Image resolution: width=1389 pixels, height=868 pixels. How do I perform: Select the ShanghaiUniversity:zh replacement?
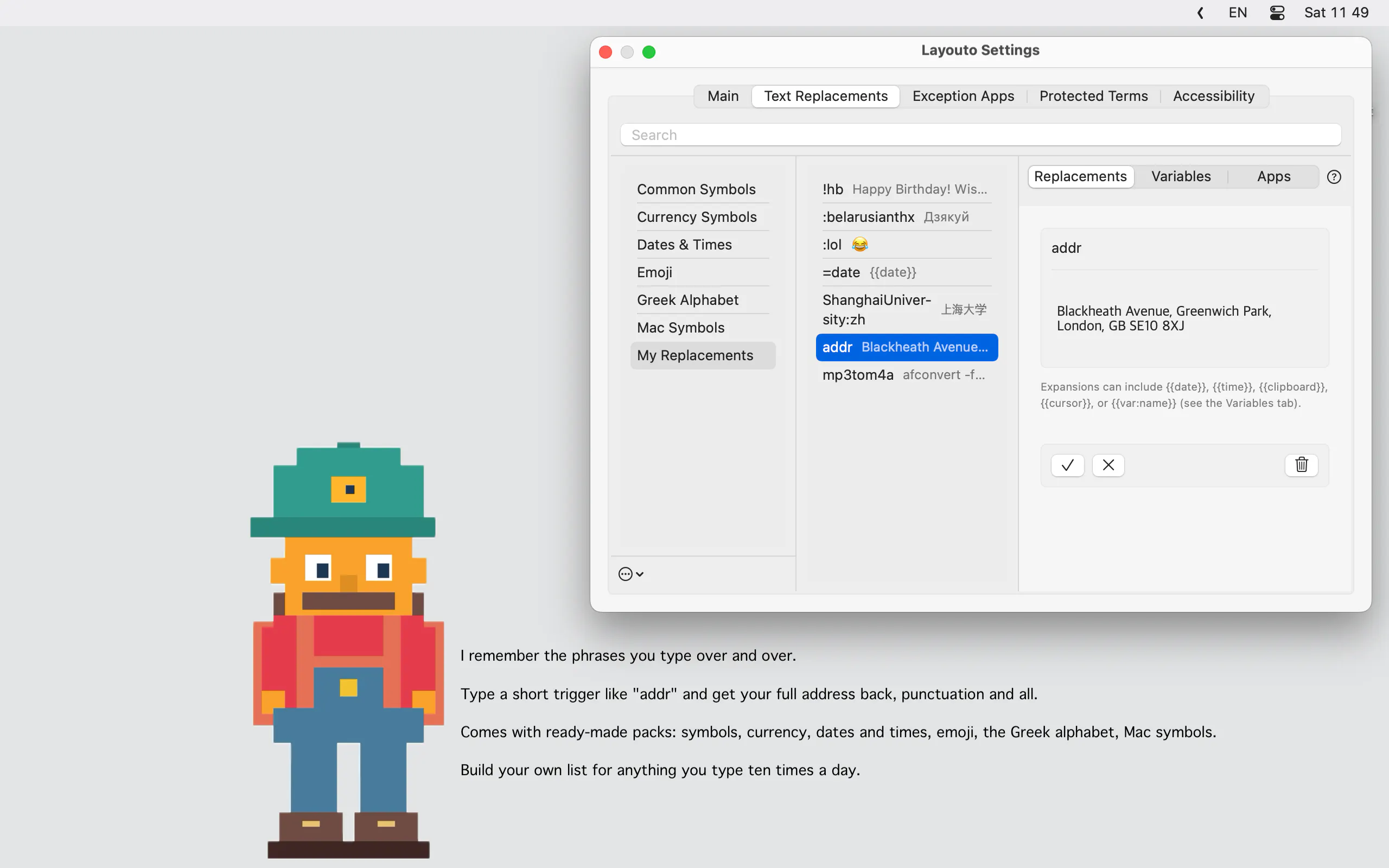tap(906, 310)
